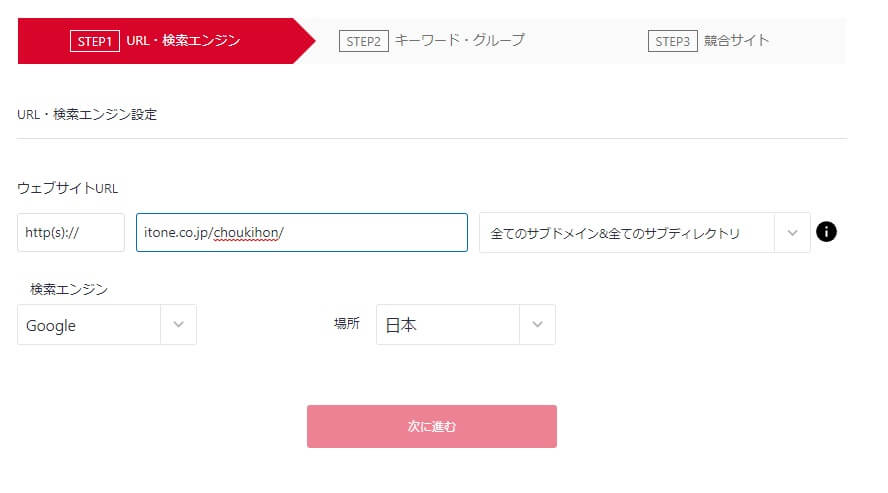Click the STEP1 badge label

95,41
